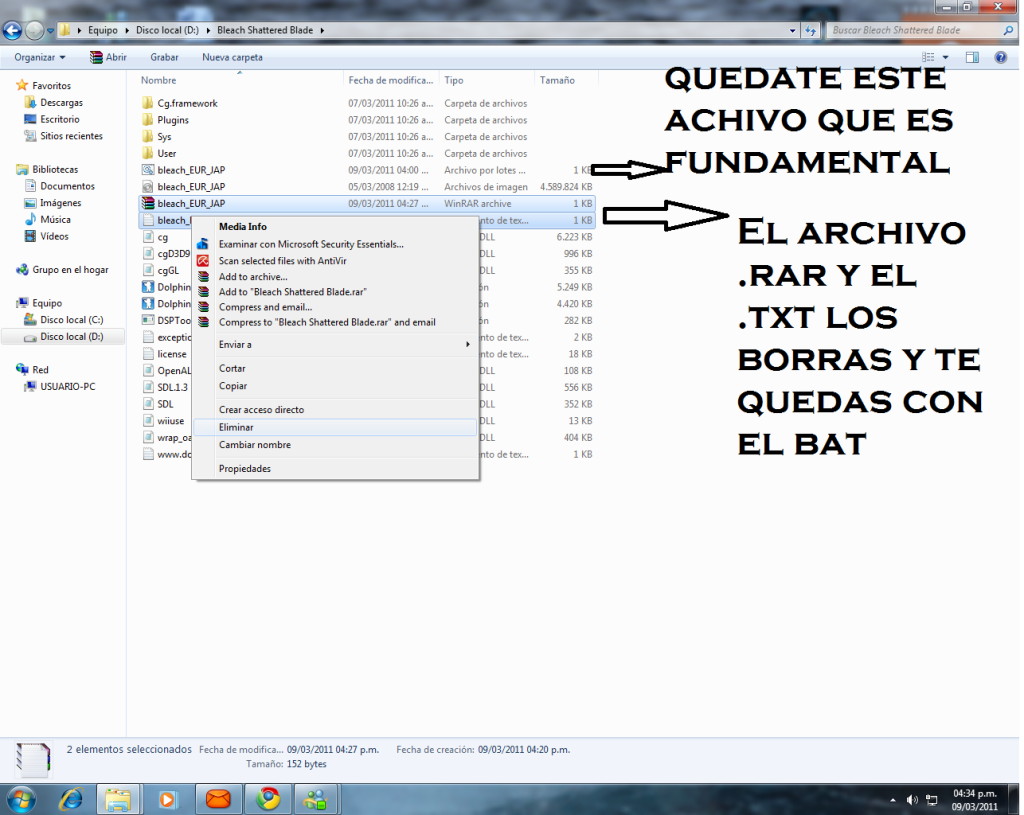This screenshot has height=815, width=1024.
Task: Click the bleach_EUR_JAP WinRAR archive icon
Action: click(x=148, y=203)
